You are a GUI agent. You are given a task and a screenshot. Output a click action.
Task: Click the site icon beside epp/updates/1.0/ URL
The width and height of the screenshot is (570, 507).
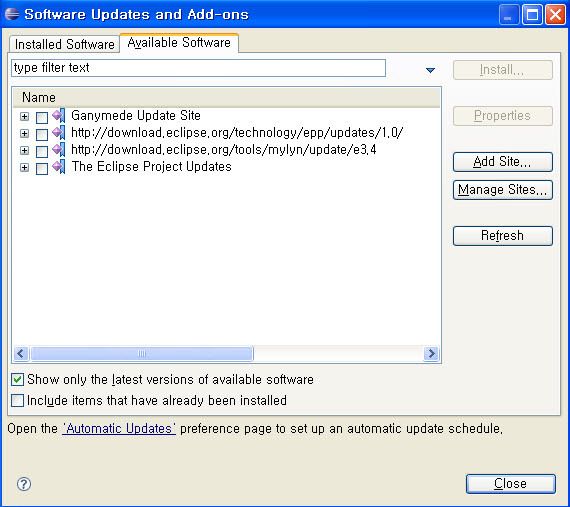tap(59, 133)
